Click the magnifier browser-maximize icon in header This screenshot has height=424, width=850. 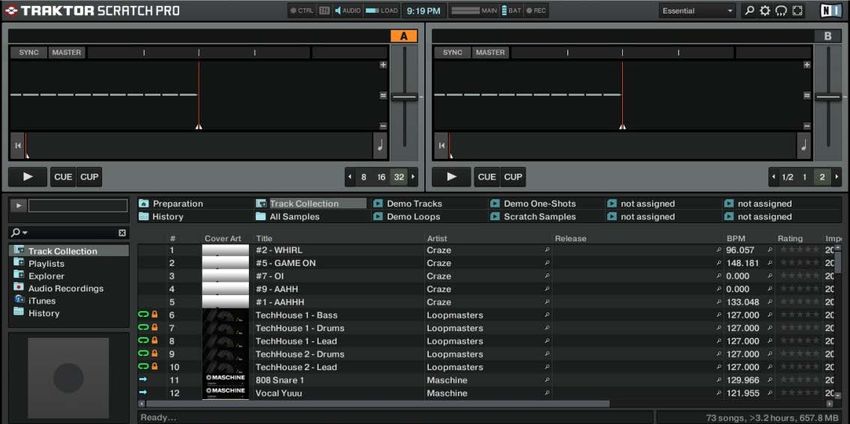point(749,11)
